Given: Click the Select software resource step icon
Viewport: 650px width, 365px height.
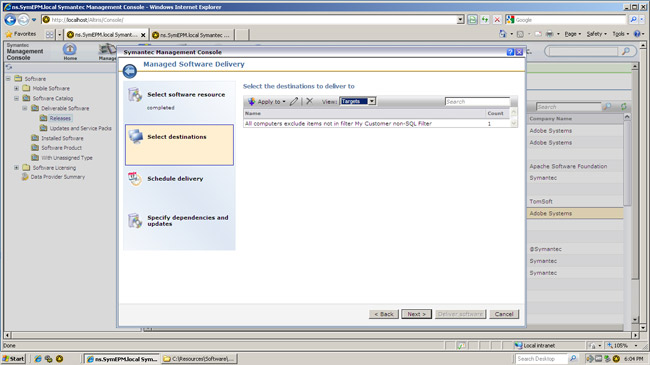Looking at the screenshot, I should pyautogui.click(x=135, y=95).
